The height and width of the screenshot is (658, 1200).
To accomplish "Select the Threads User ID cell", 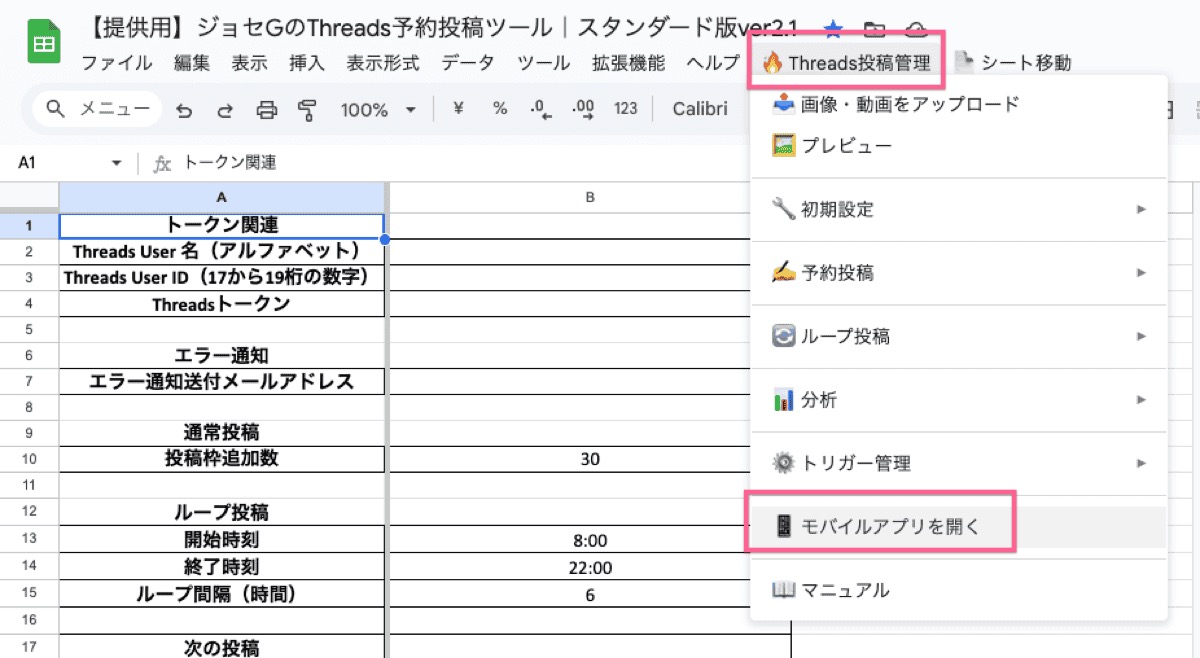I will pos(222,277).
